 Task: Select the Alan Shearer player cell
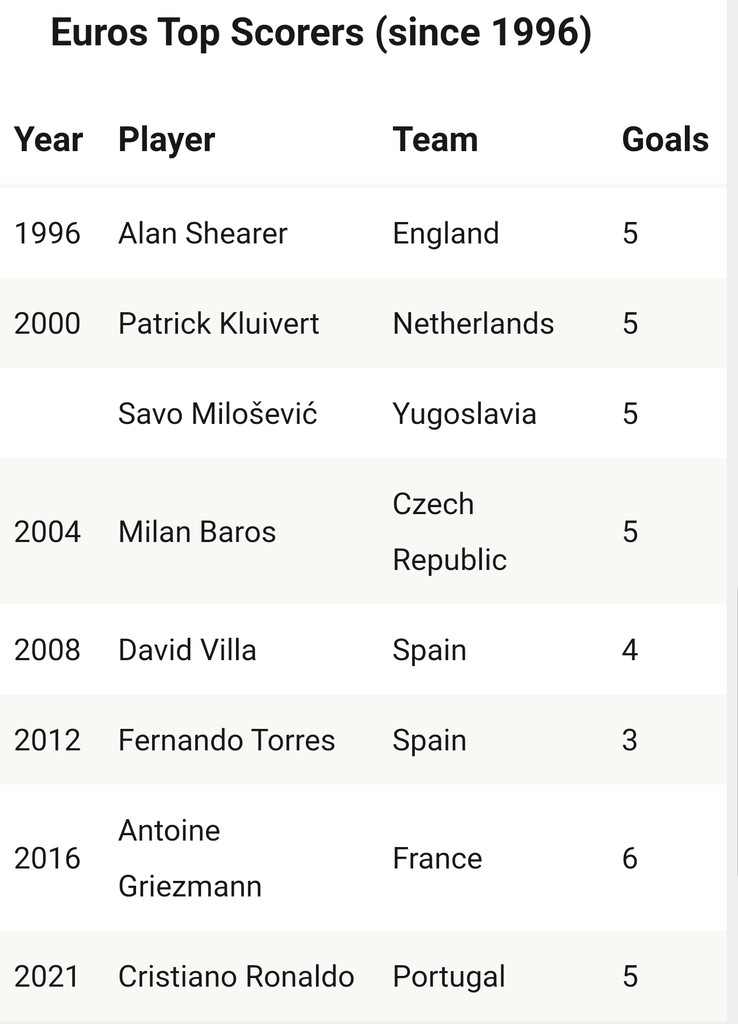point(202,233)
